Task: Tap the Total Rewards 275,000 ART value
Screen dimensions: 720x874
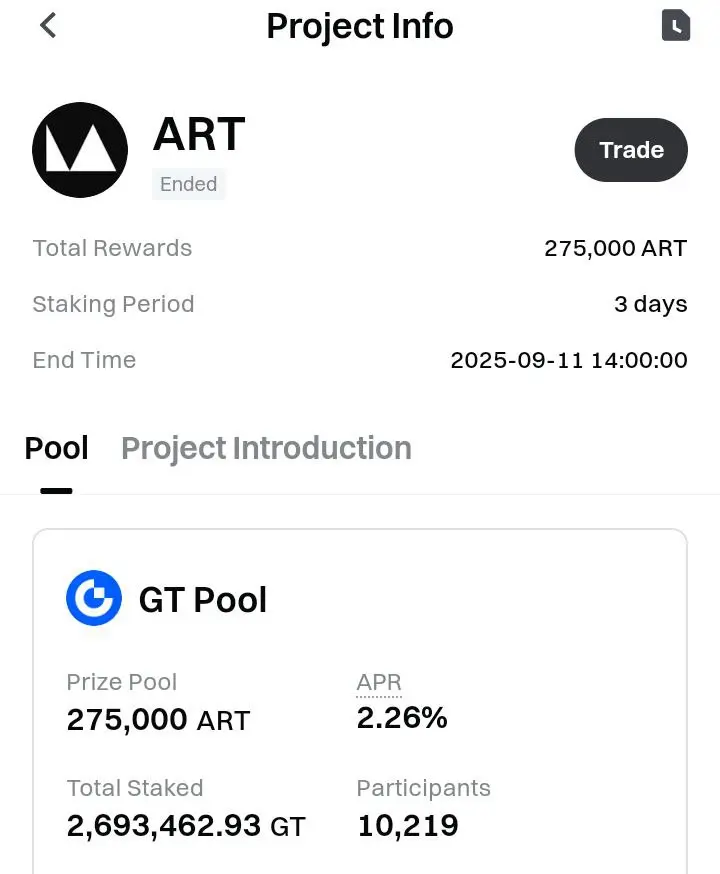Action: point(616,249)
